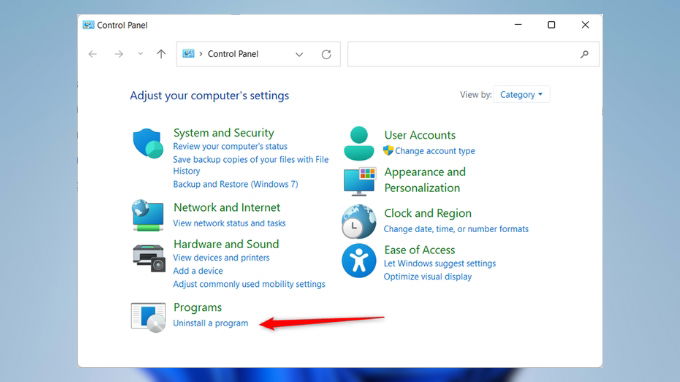Click the Ease of Access icon
The image size is (680, 382).
pyautogui.click(x=359, y=261)
